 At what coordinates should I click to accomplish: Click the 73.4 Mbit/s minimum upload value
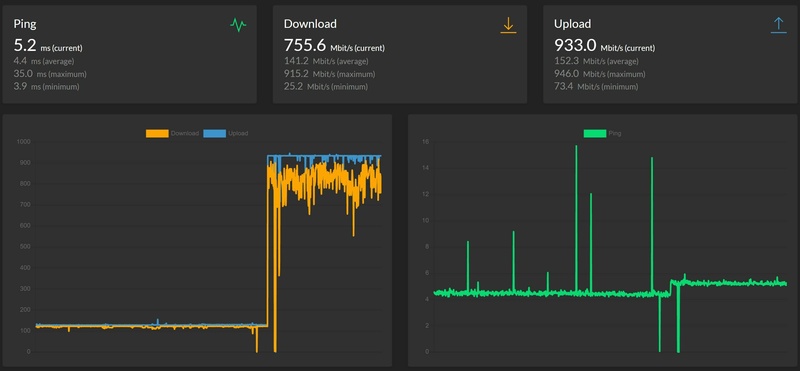pos(596,87)
